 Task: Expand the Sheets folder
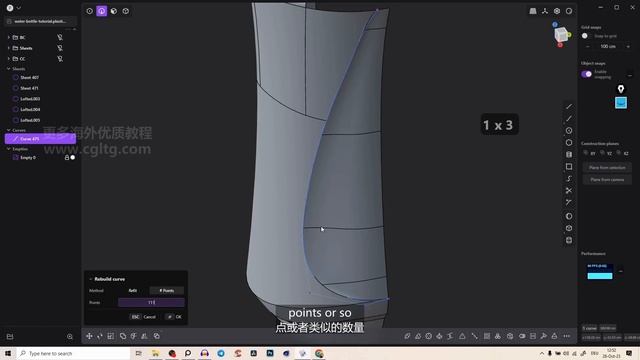(x=9, y=48)
